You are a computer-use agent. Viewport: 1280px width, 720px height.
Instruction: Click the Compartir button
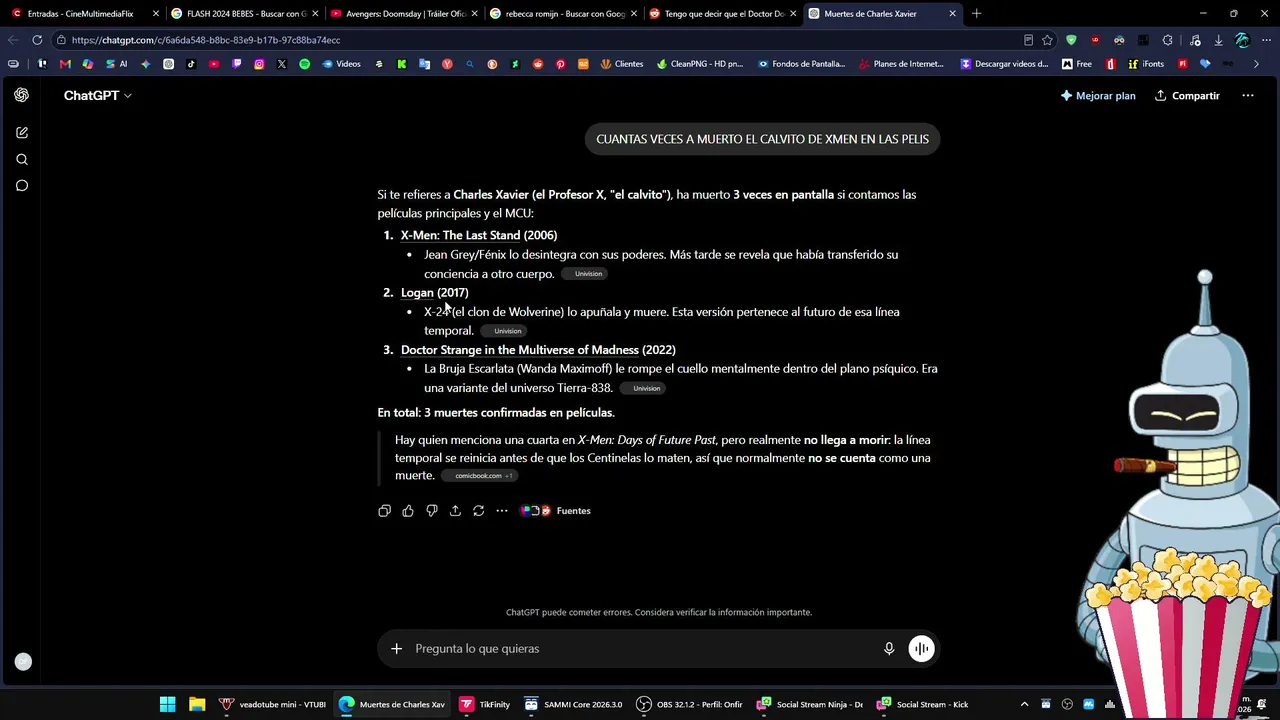pos(1187,96)
